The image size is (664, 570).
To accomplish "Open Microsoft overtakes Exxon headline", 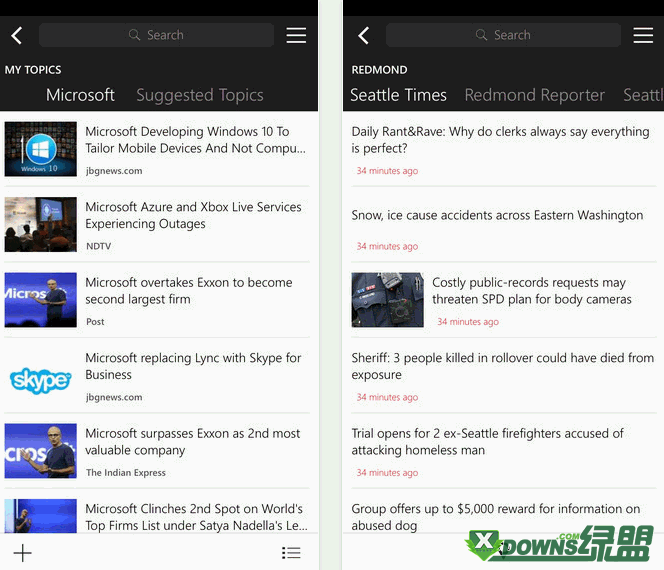I will [x=189, y=291].
